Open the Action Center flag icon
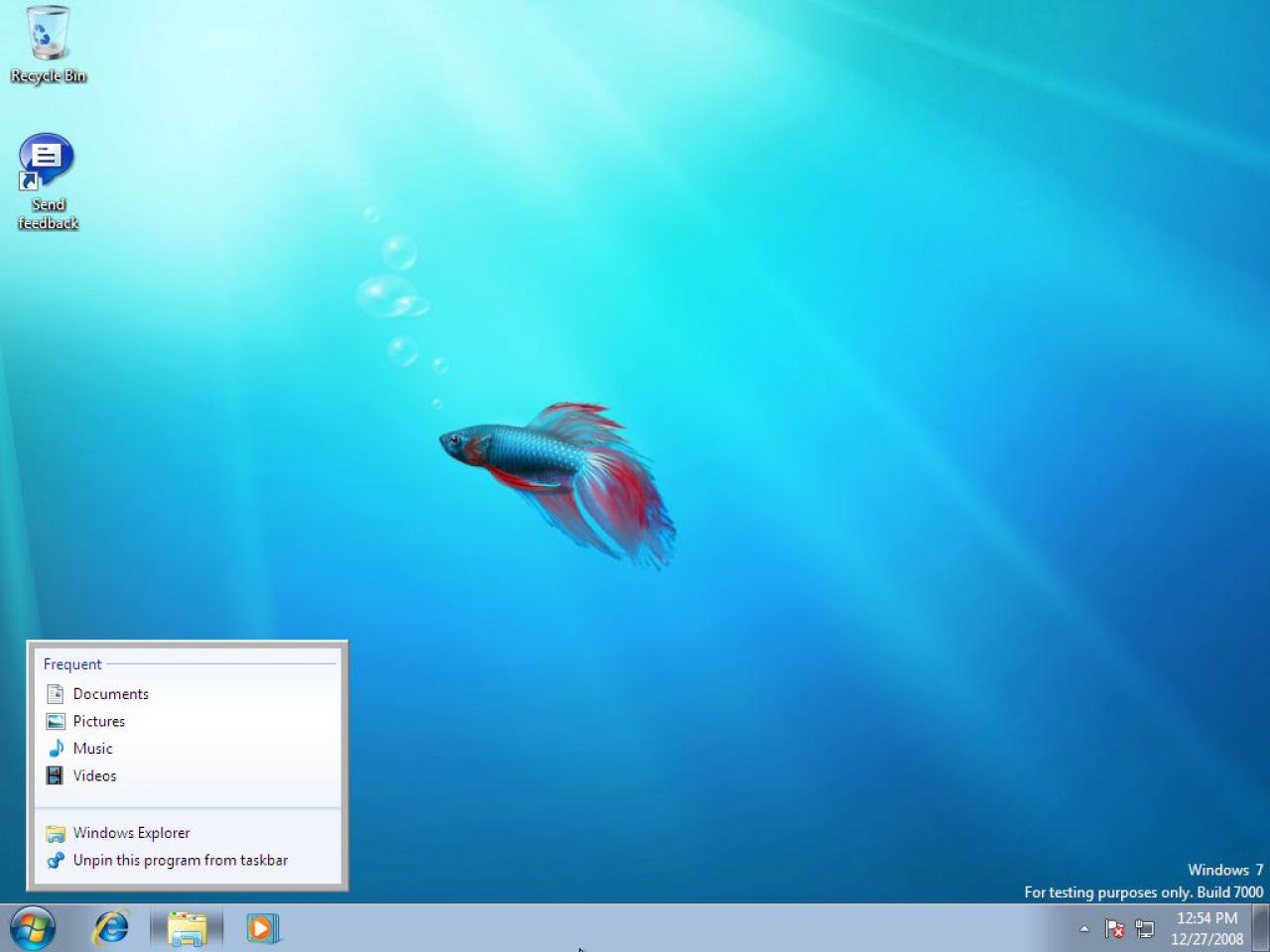This screenshot has width=1270, height=952. point(1114,929)
